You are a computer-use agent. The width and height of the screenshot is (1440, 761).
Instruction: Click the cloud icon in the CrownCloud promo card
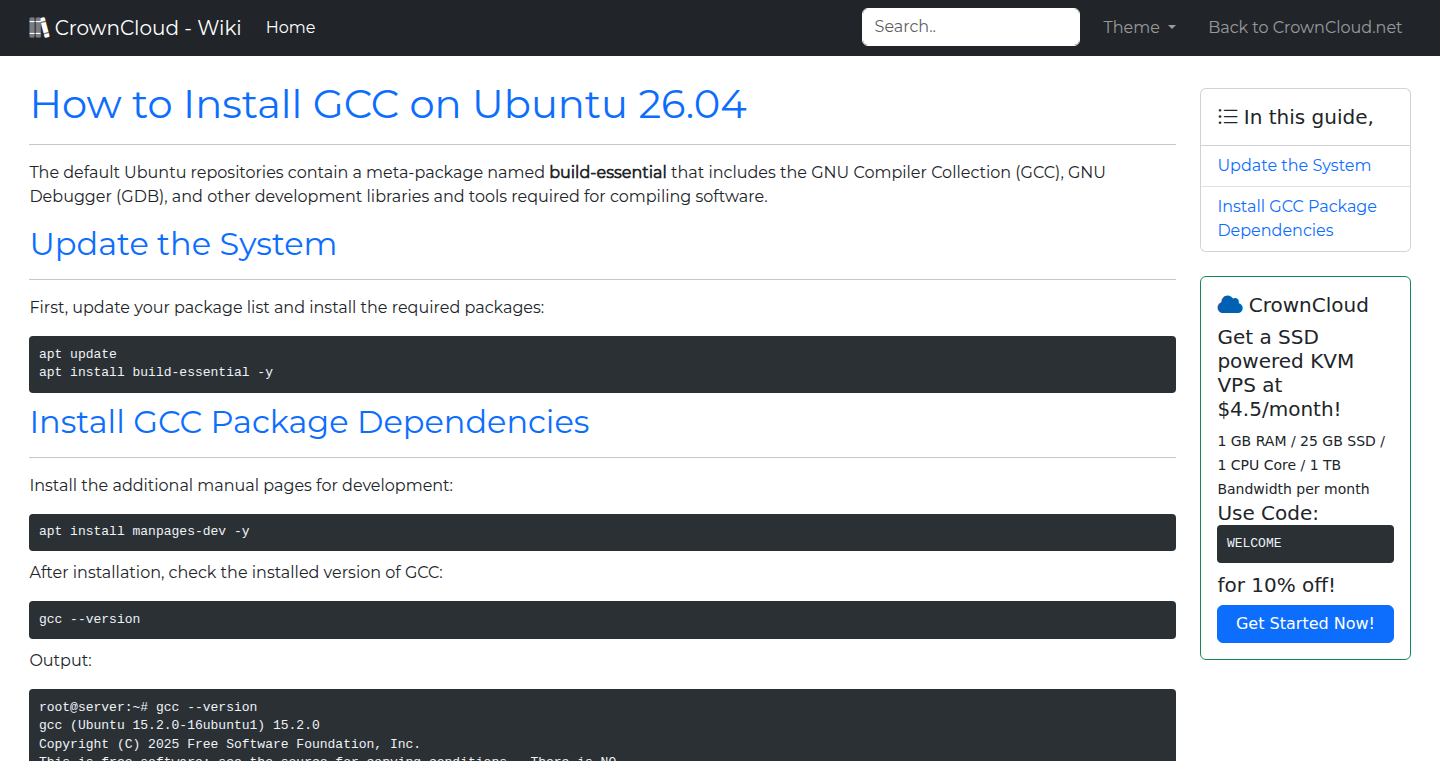coord(1230,305)
